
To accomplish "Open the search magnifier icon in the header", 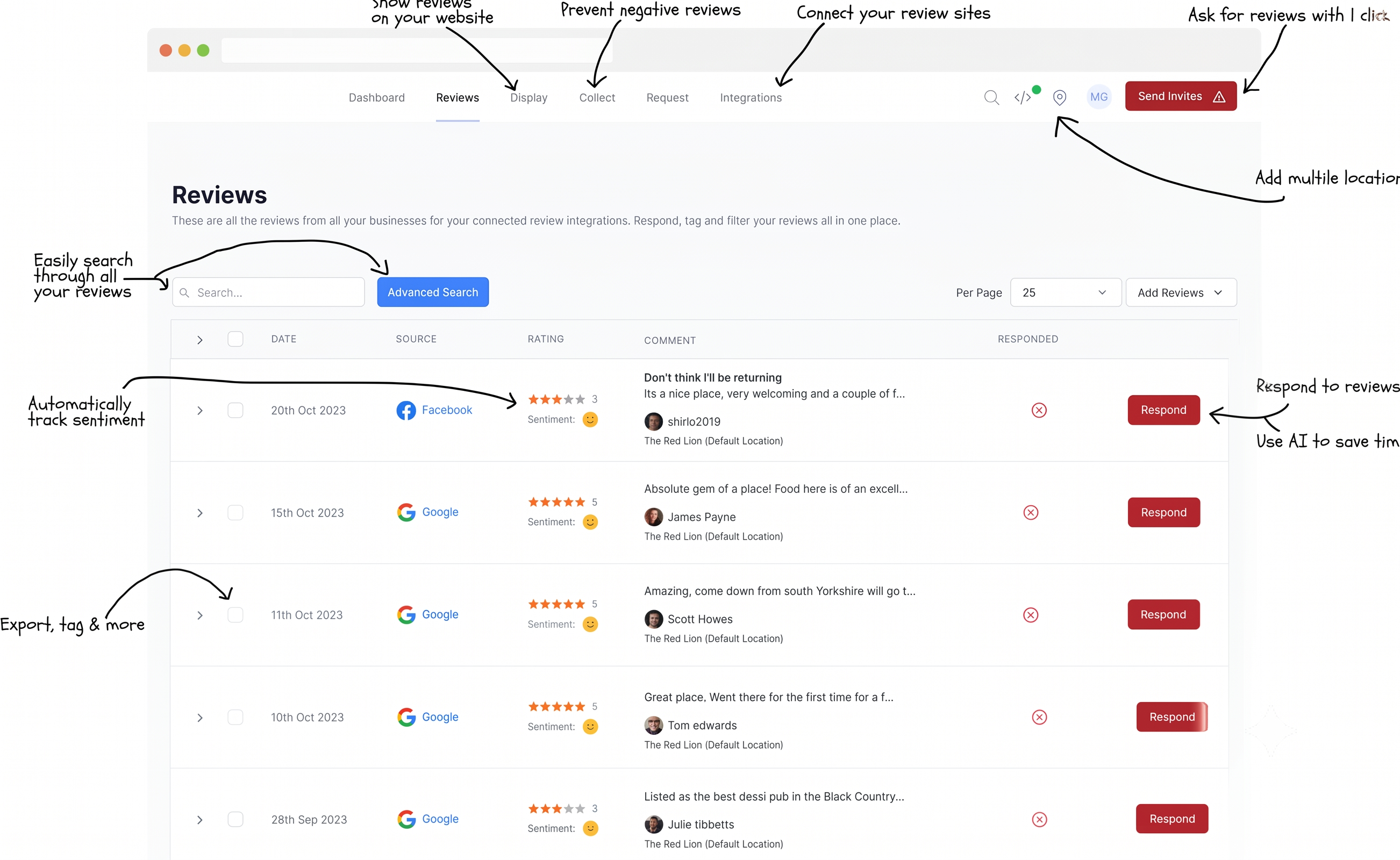I will pos(991,97).
